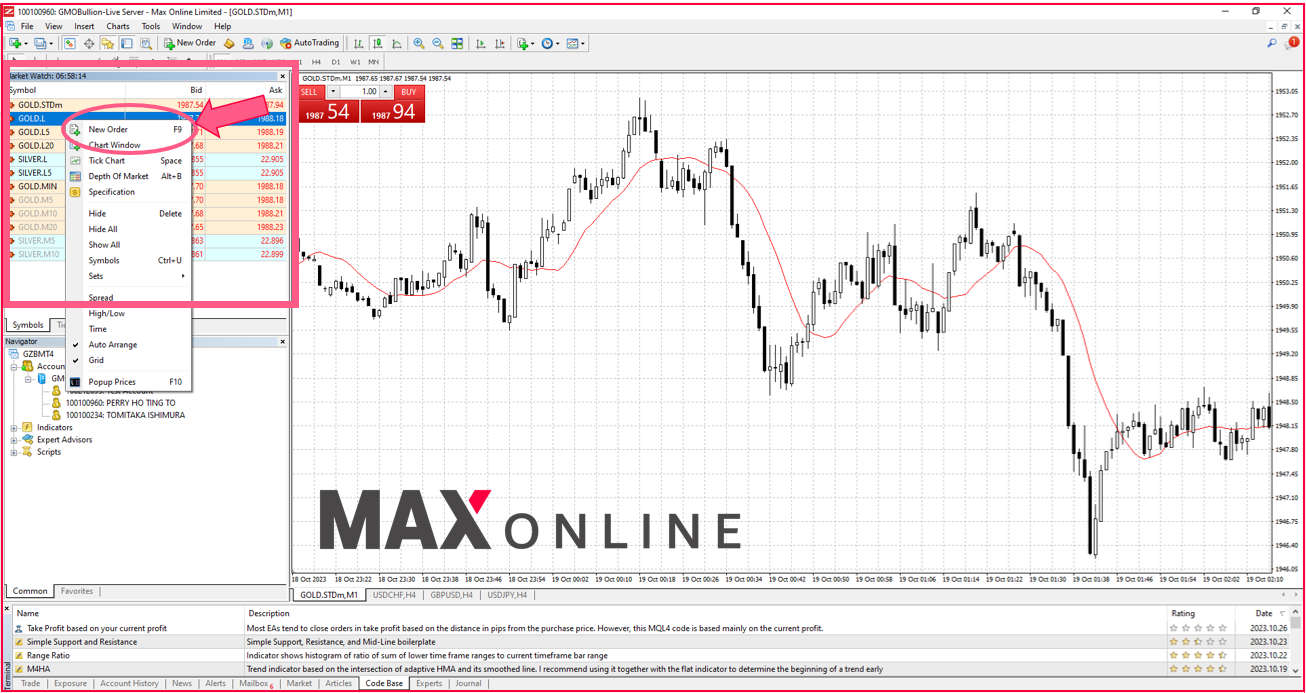This screenshot has height=693, width=1306.
Task: Enable Chart Shift icon
Action: point(500,43)
